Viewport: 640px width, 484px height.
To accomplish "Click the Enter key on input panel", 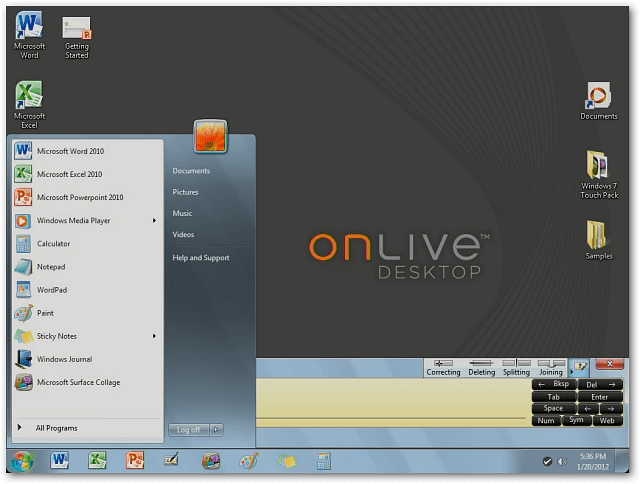I will (600, 397).
